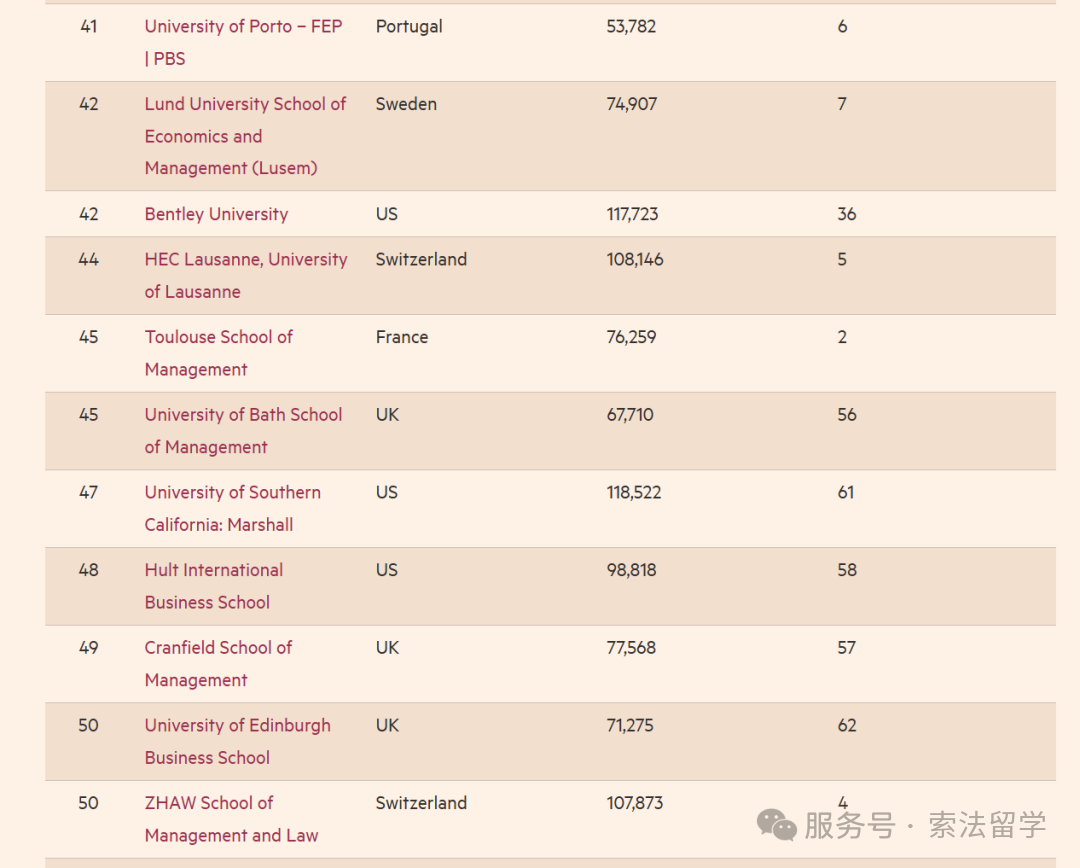Open Lund University School of Economics link
Screen dimensions: 1080x868
[x=245, y=136]
